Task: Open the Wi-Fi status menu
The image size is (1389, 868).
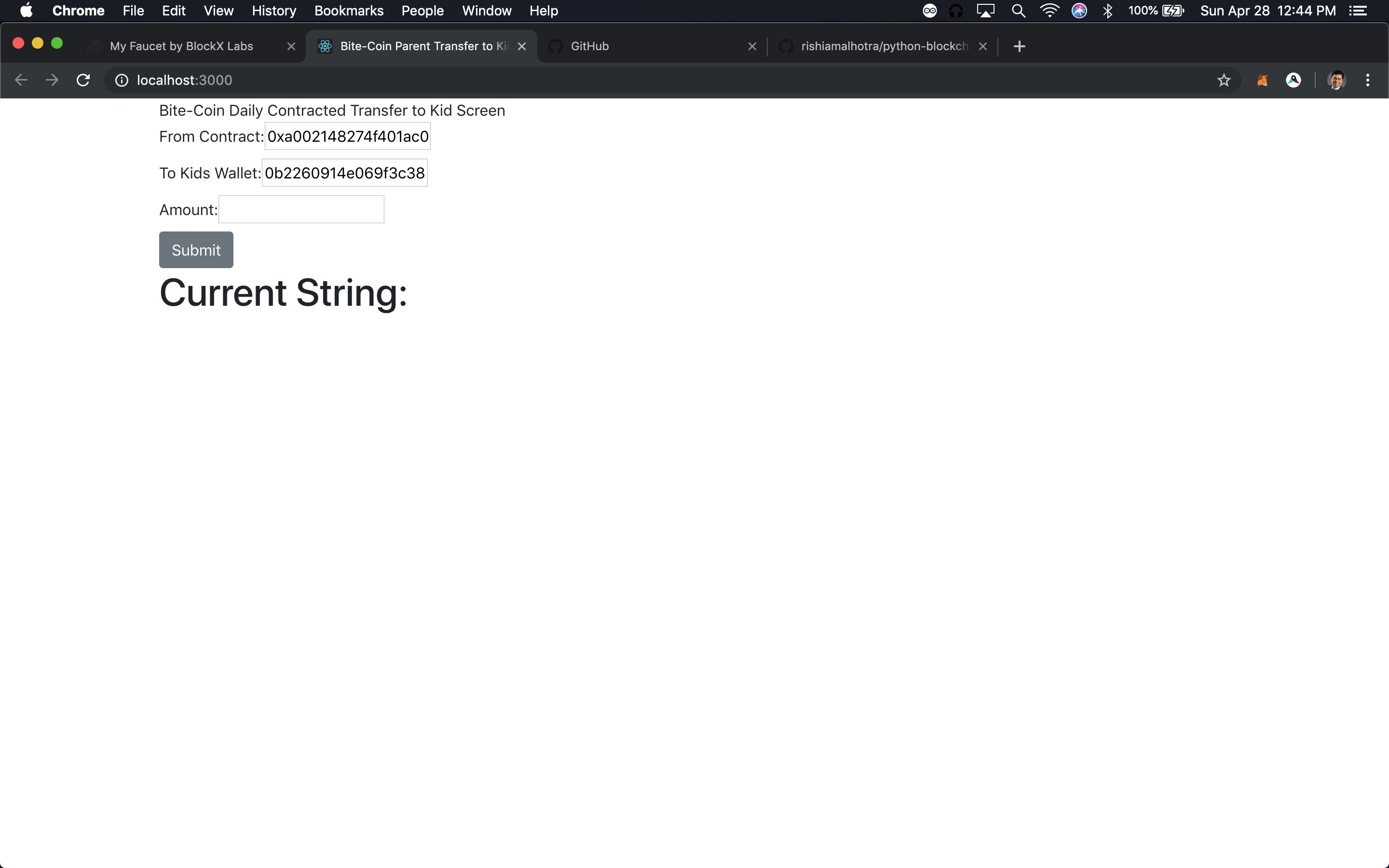Action: pos(1049,11)
